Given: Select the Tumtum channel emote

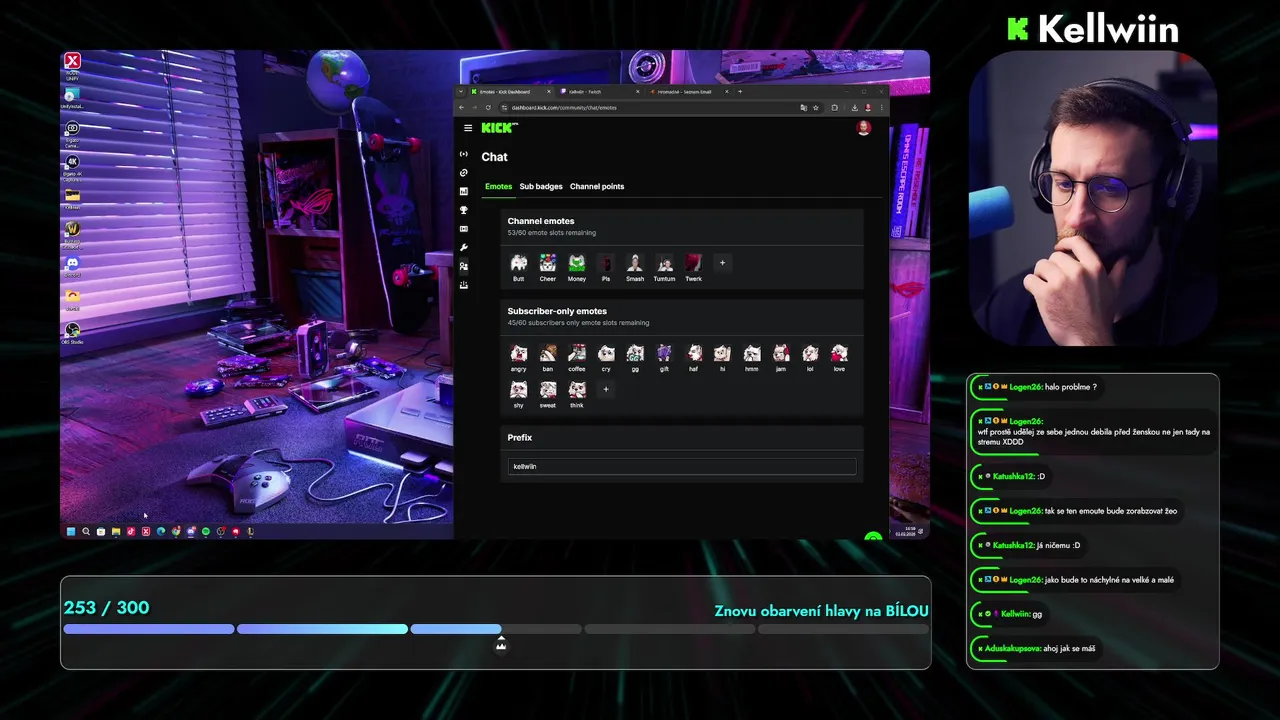Looking at the screenshot, I should coord(665,263).
